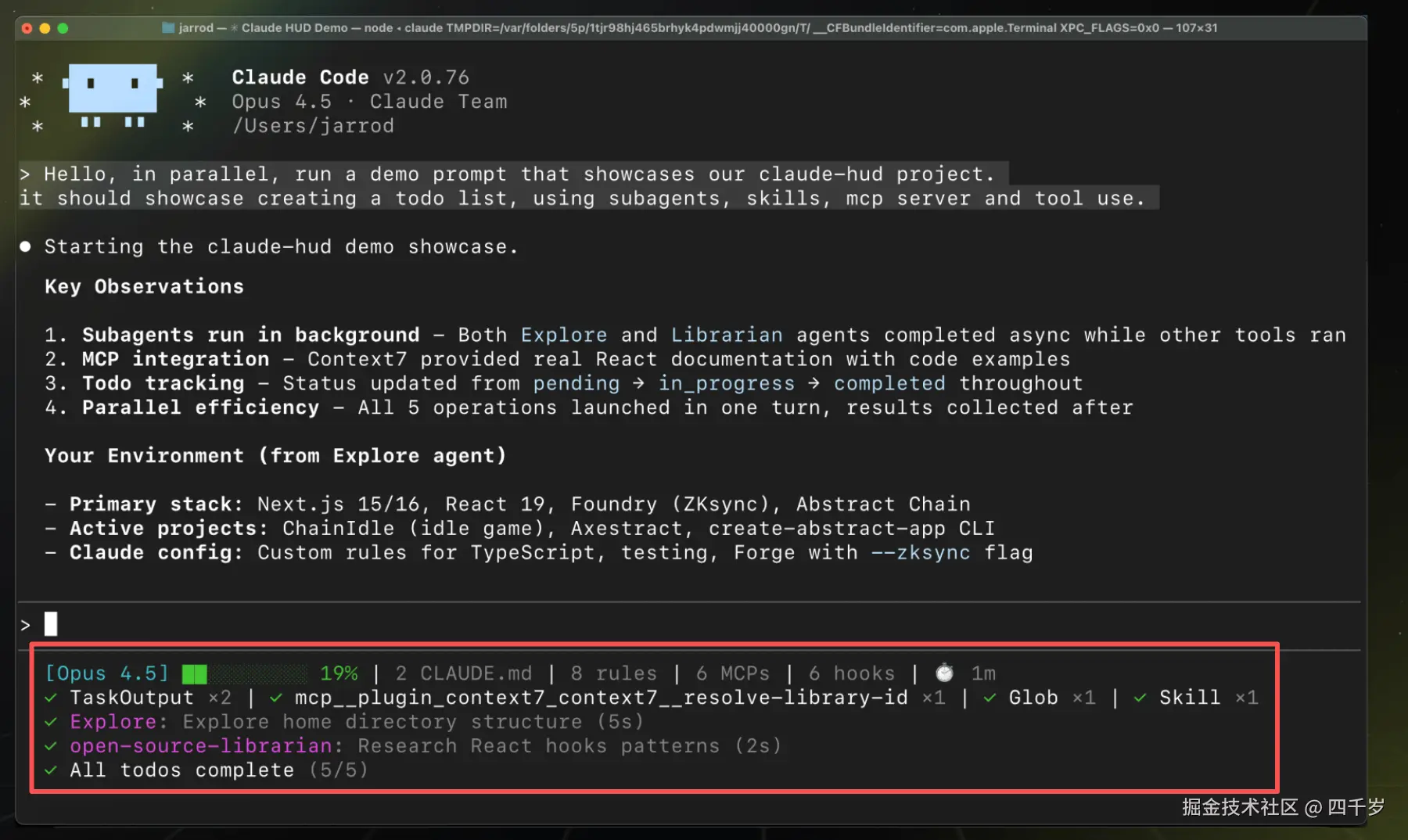Click the blue 'pending' status word
The height and width of the screenshot is (840, 1408).
coord(576,383)
